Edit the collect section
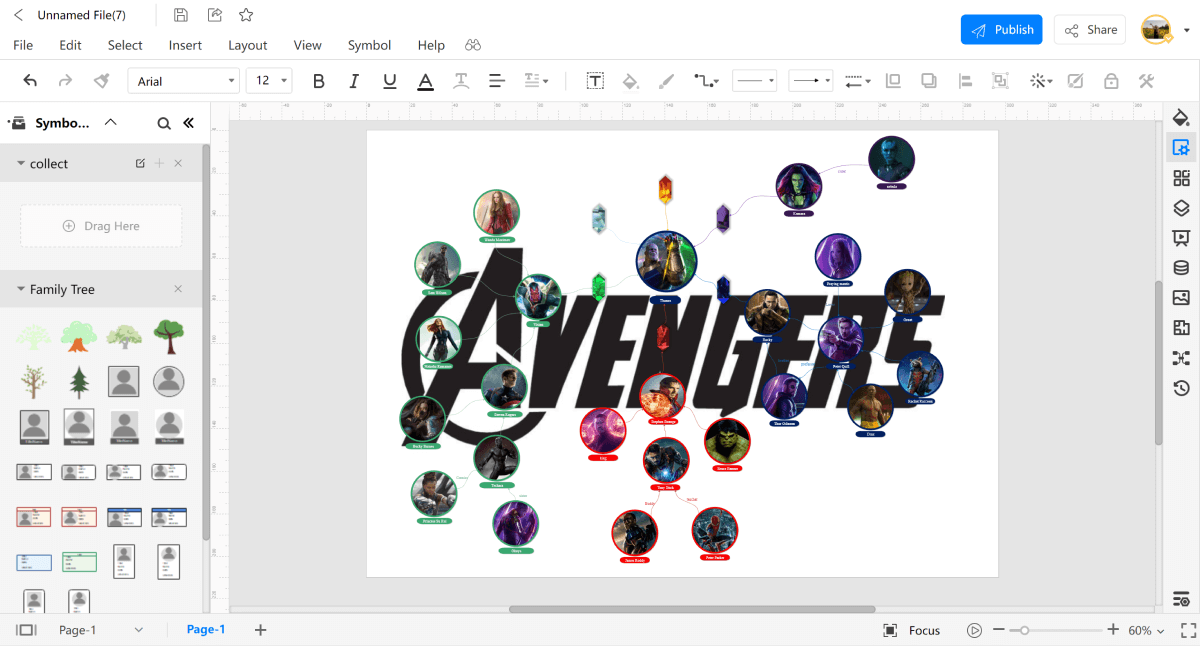The height and width of the screenshot is (646, 1200). (x=140, y=163)
